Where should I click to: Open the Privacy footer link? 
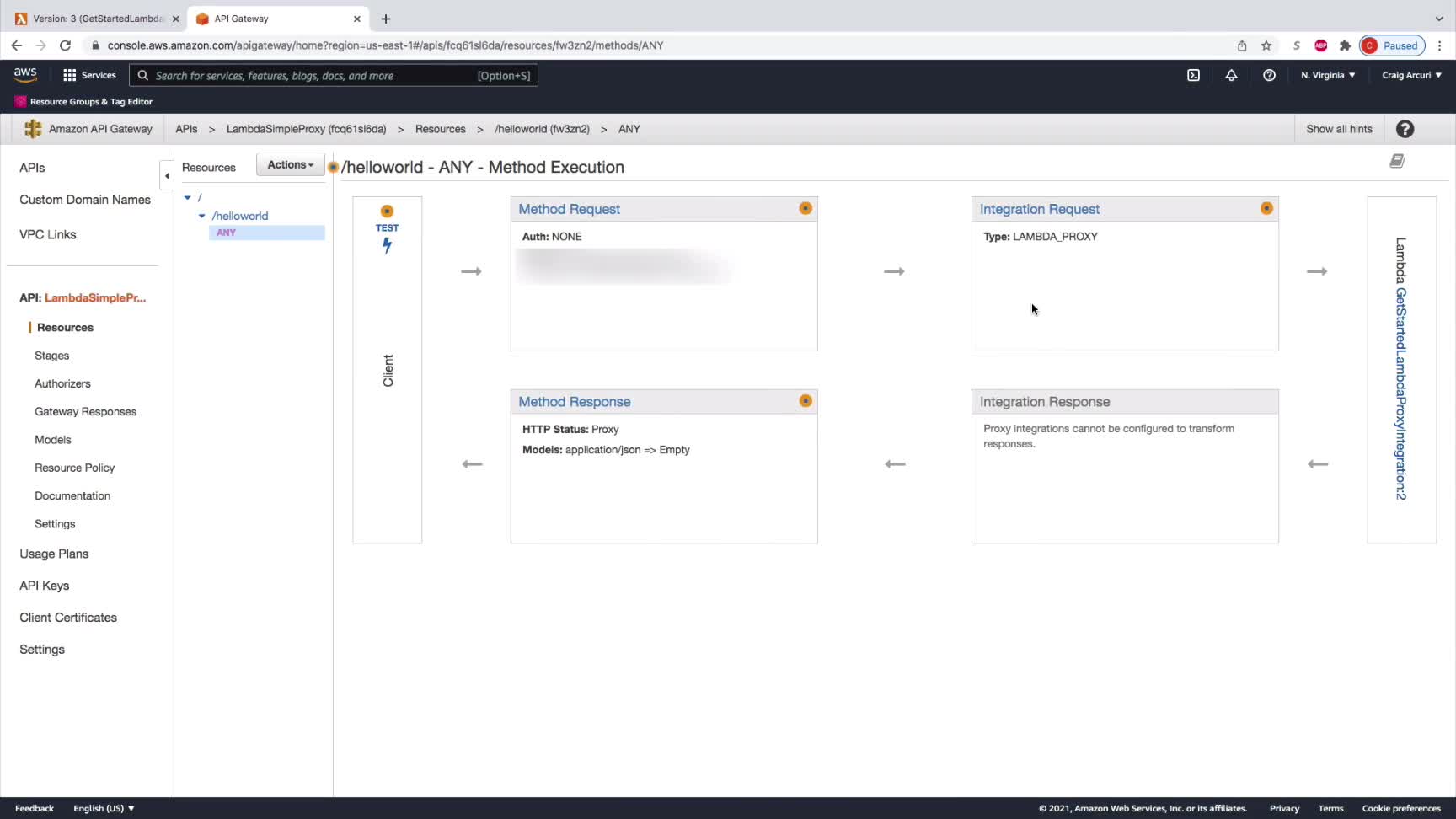coord(1284,808)
